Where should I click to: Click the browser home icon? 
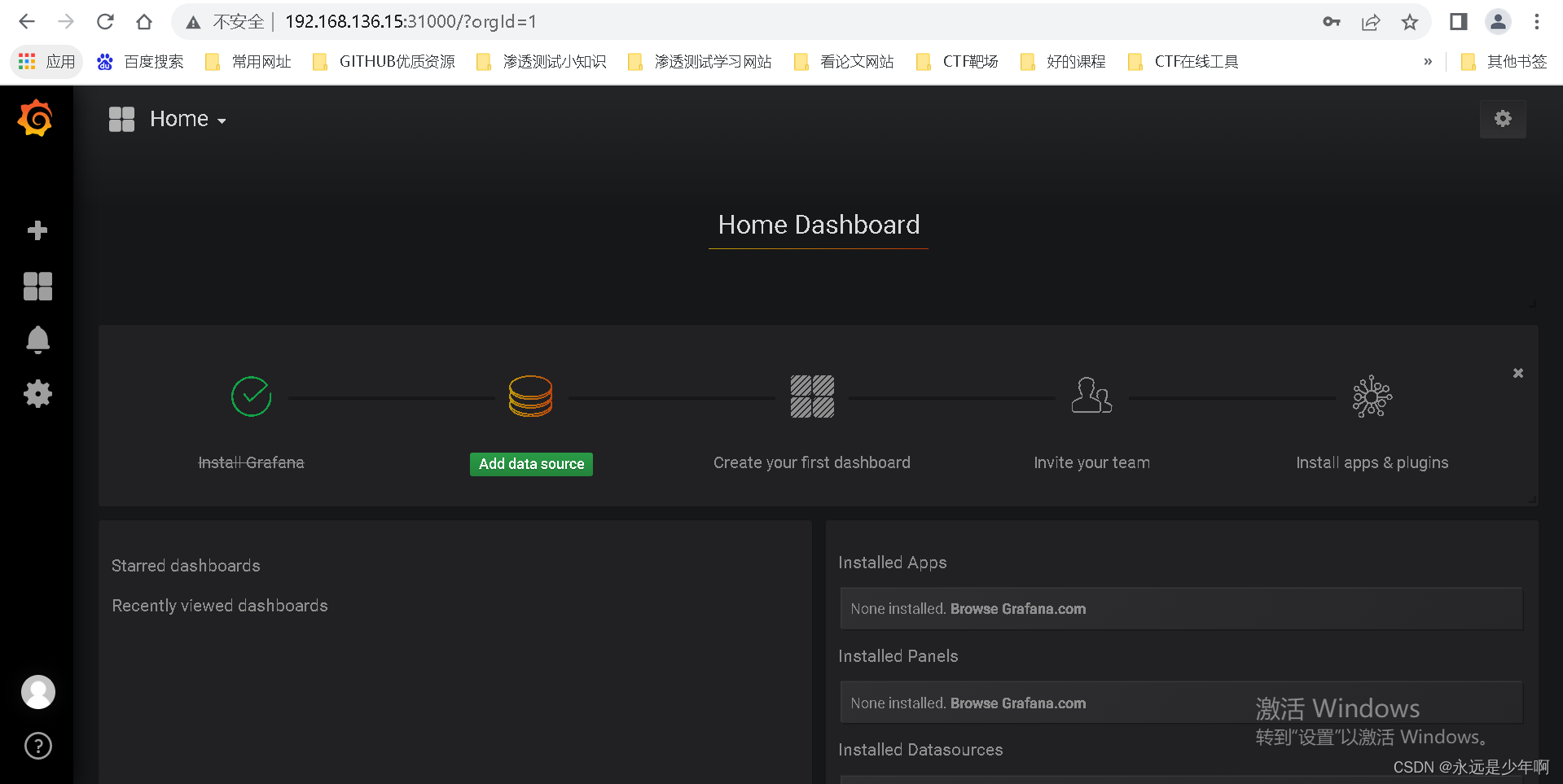[x=144, y=22]
